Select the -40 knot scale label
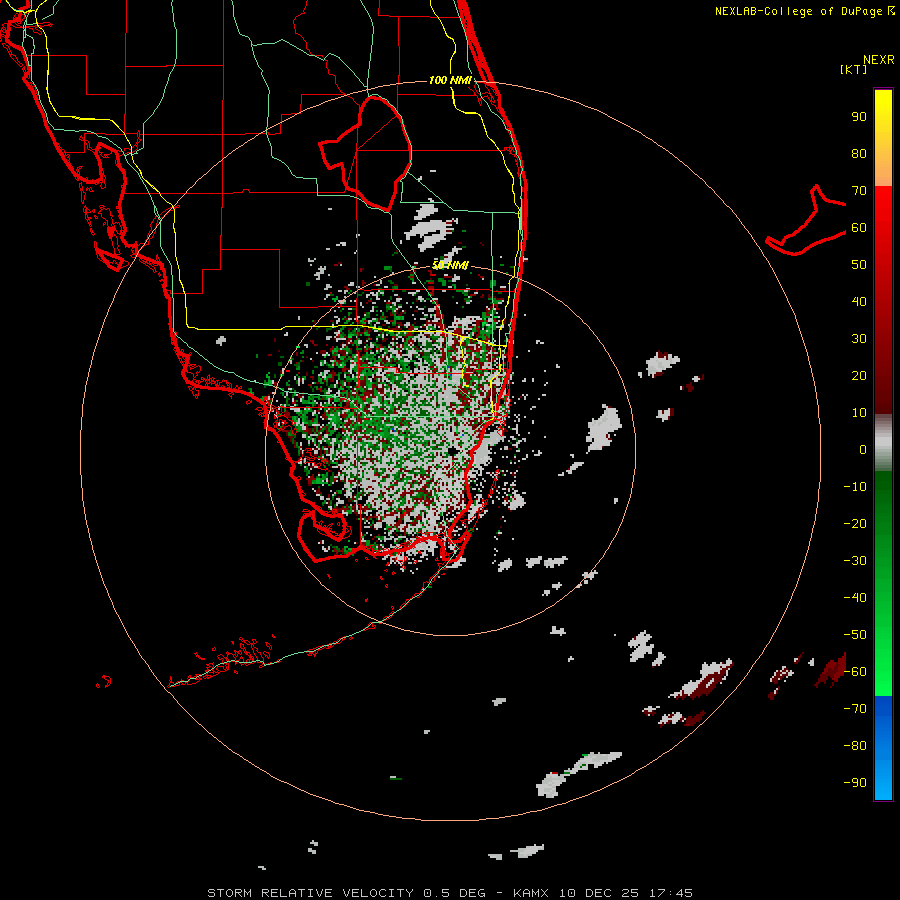900x900 pixels. click(855, 598)
